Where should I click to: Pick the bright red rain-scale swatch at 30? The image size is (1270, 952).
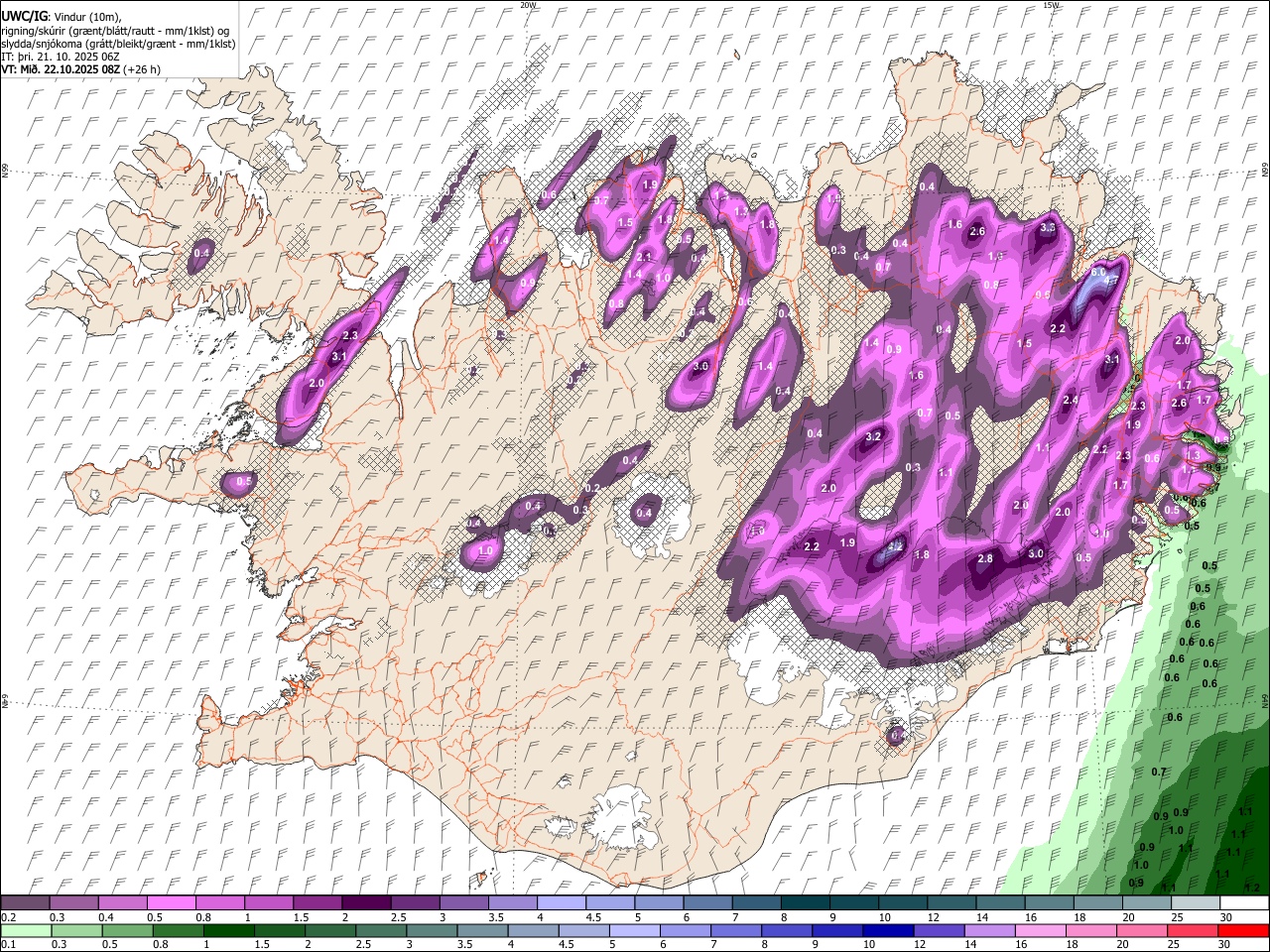(x=1243, y=931)
